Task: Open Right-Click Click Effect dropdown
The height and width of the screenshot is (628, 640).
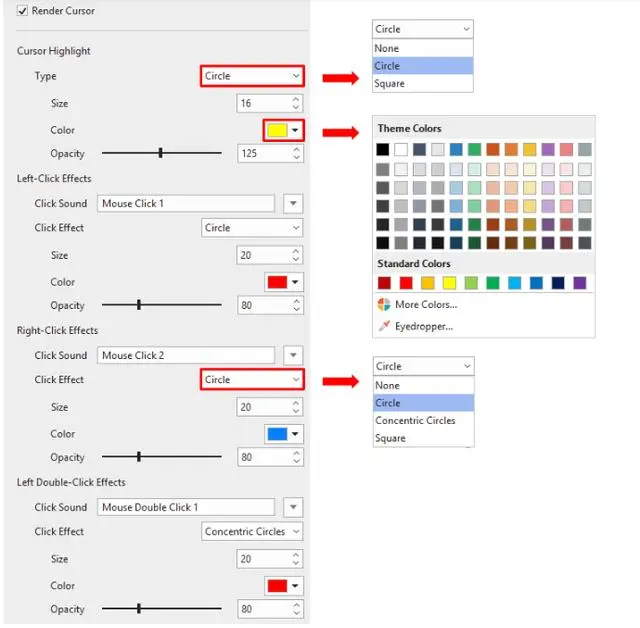Action: 252,379
